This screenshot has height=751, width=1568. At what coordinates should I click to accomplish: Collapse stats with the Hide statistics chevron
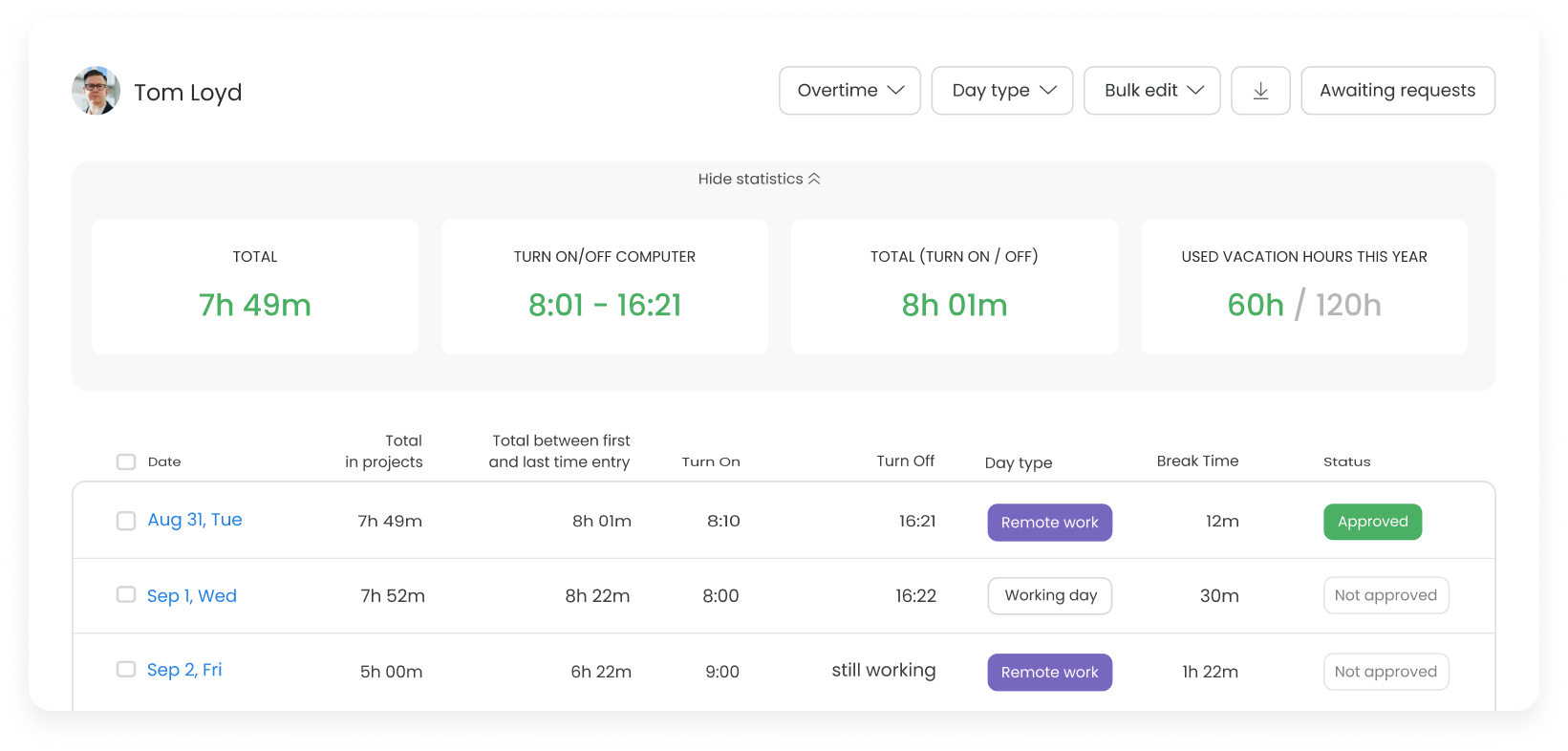(814, 179)
